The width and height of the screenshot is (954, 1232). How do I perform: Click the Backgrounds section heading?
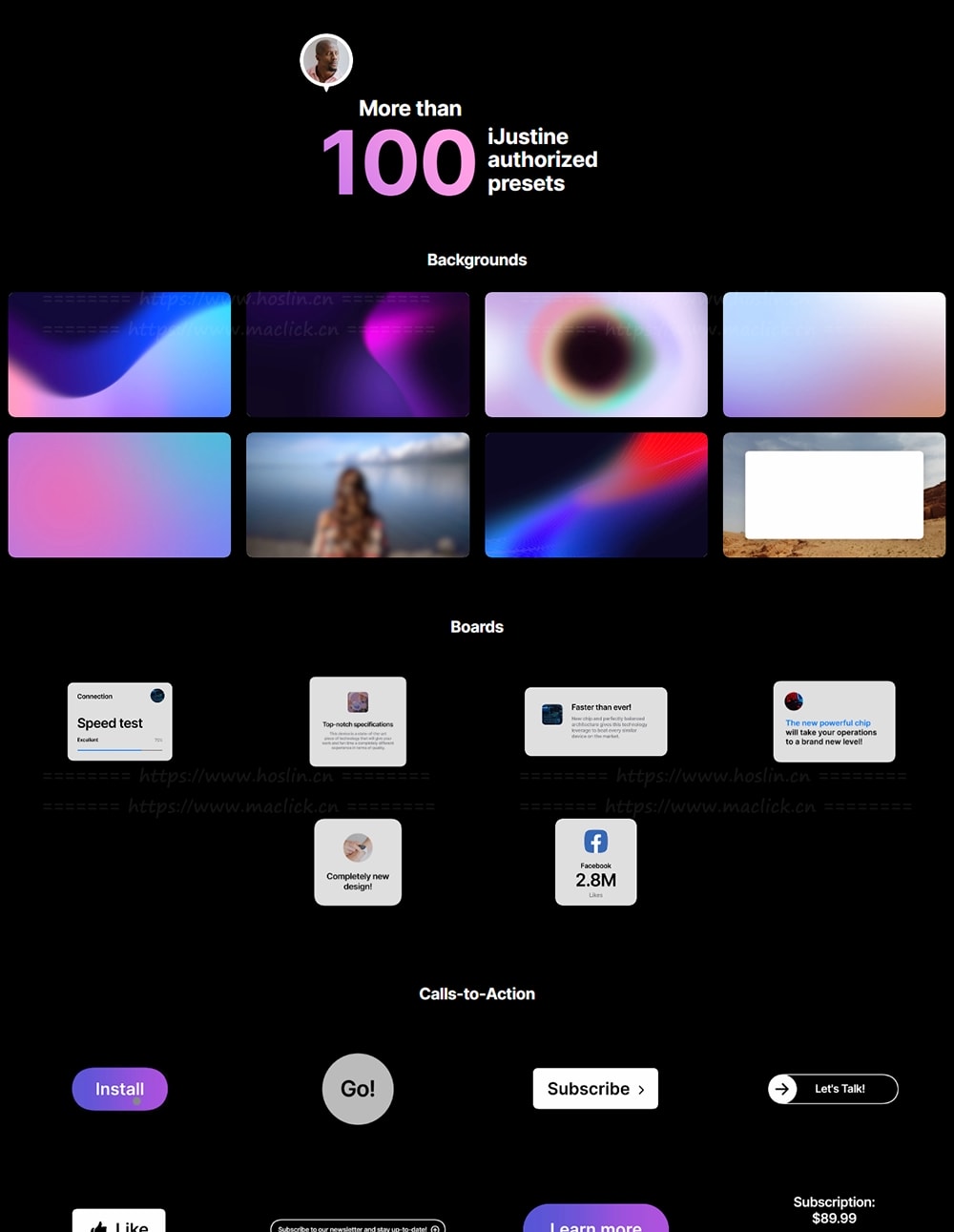pyautogui.click(x=477, y=260)
